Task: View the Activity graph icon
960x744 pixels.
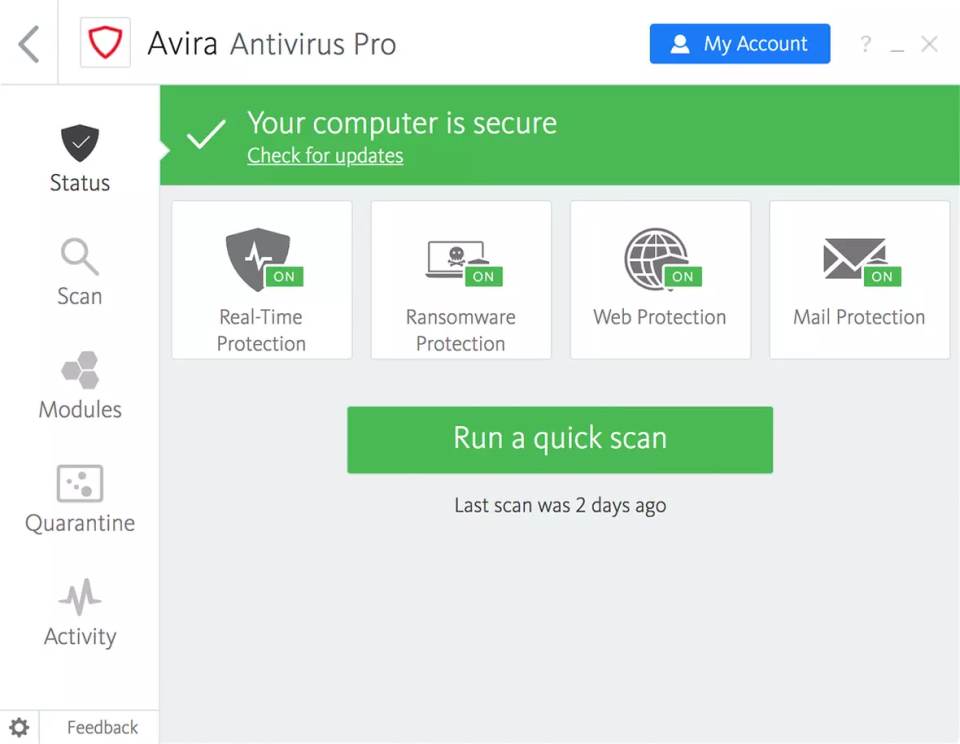Action: pyautogui.click(x=79, y=597)
